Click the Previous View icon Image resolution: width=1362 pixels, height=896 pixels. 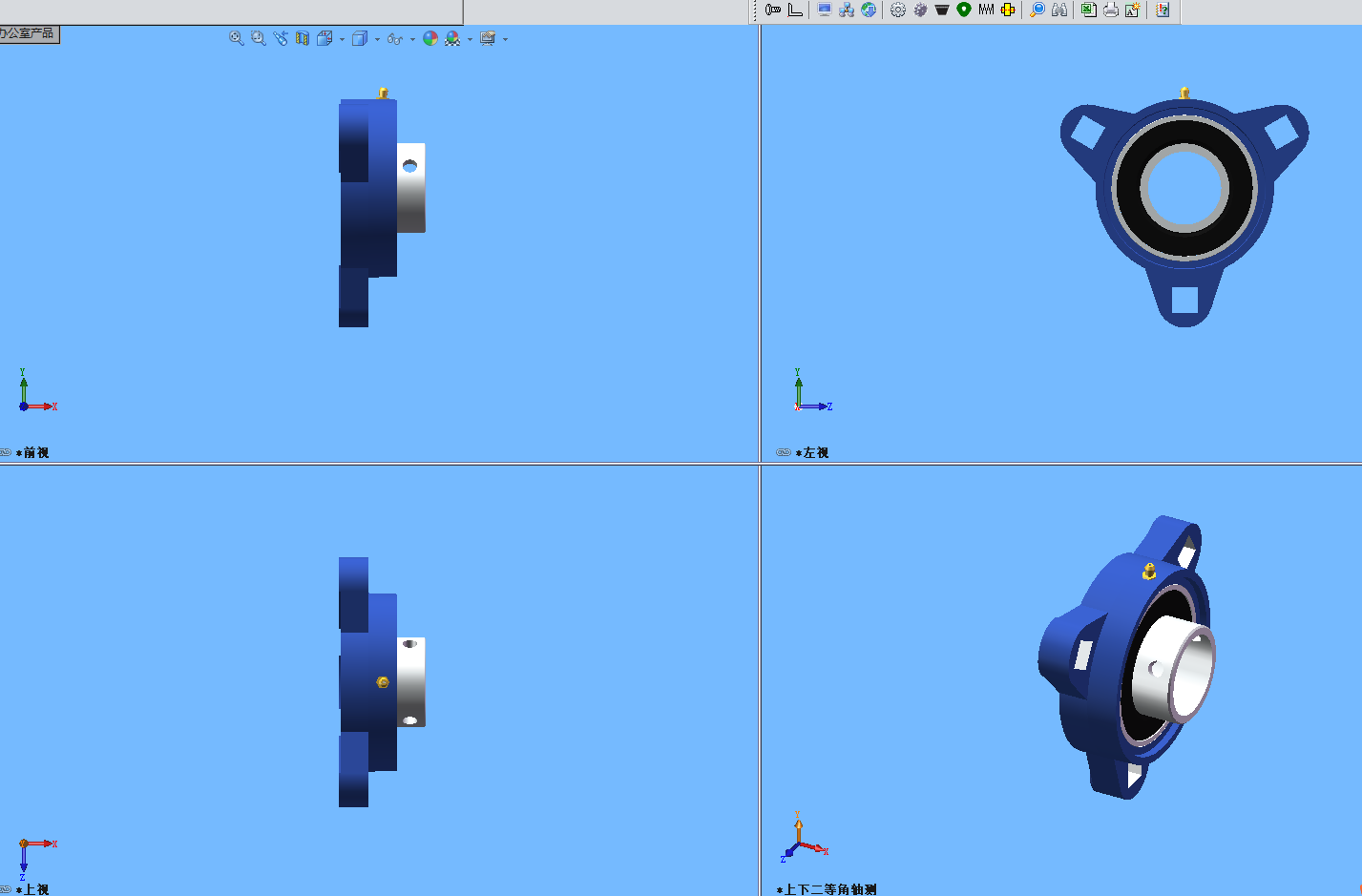pyautogui.click(x=281, y=38)
